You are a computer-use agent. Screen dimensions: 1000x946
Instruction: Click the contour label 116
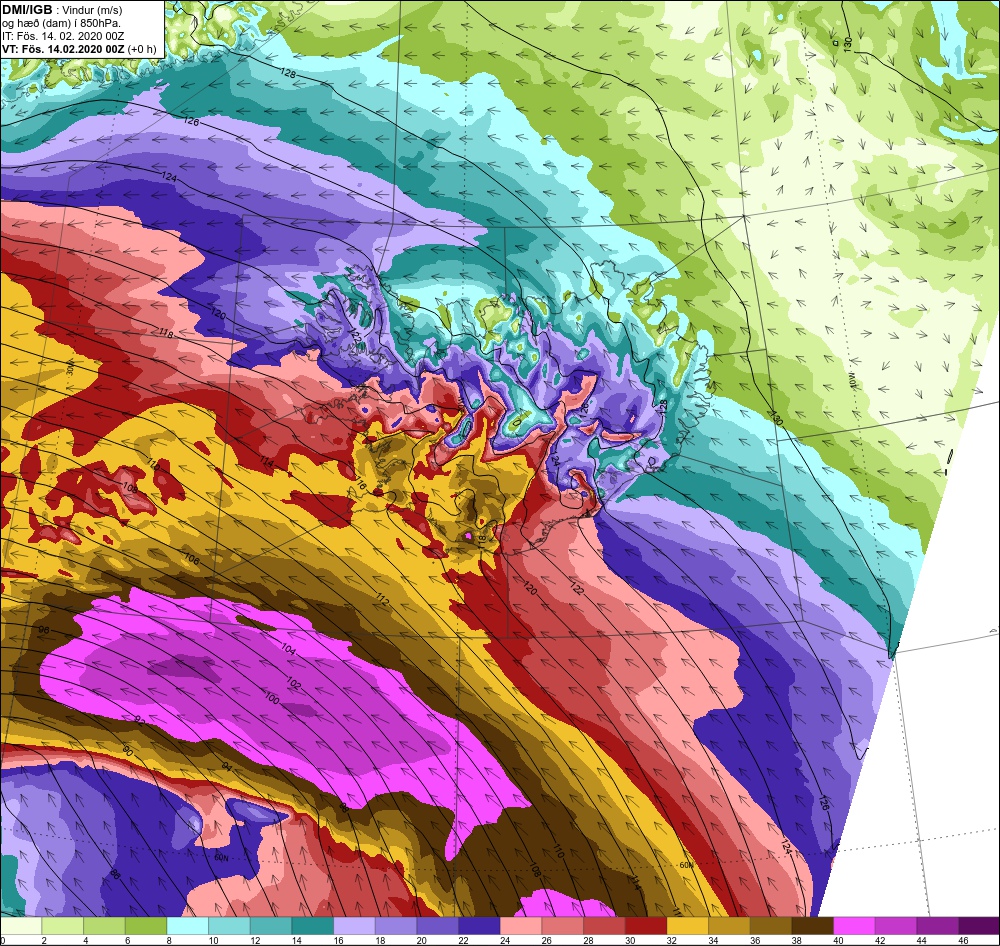point(360,485)
